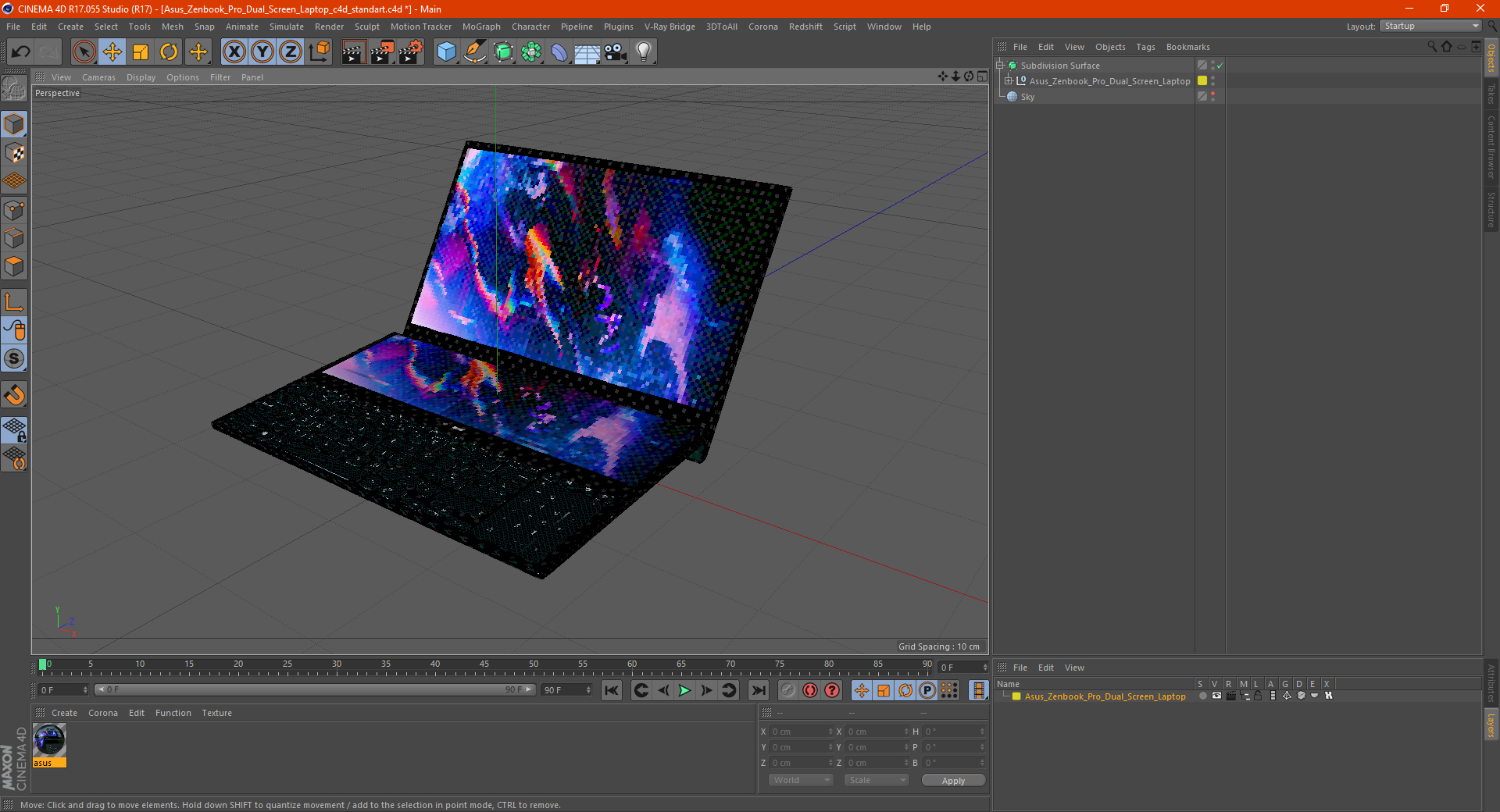Screen dimensions: 1500x812
Task: Add a floor environment object
Action: point(587,52)
